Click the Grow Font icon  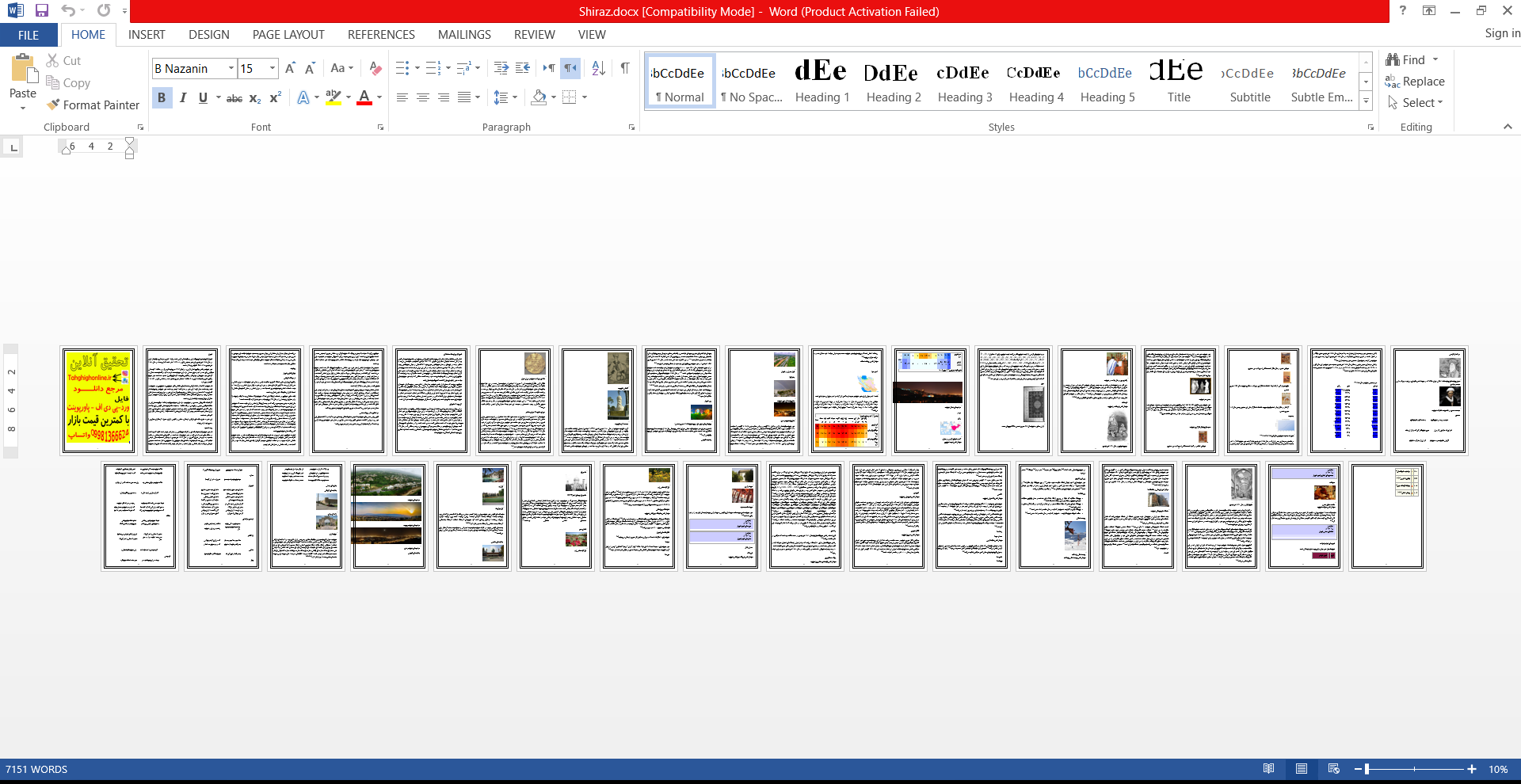[290, 68]
